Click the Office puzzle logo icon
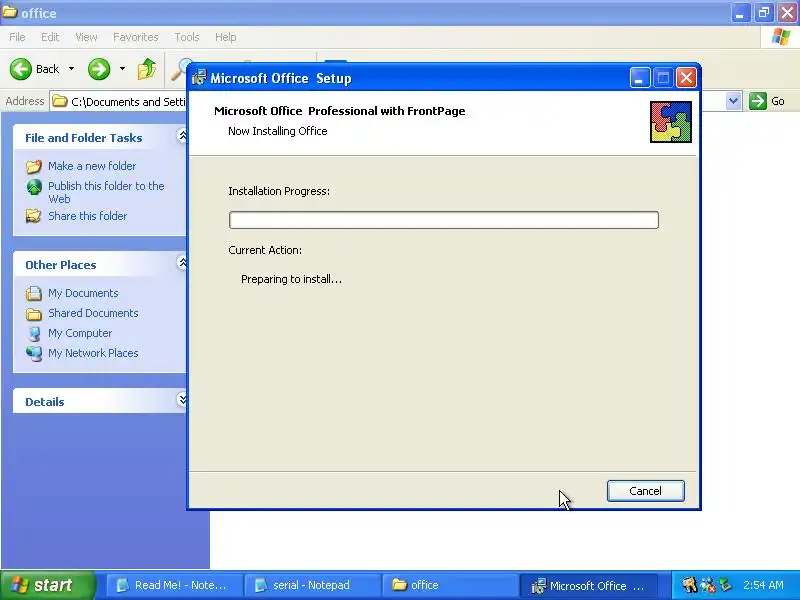The height and width of the screenshot is (600, 800). [670, 122]
